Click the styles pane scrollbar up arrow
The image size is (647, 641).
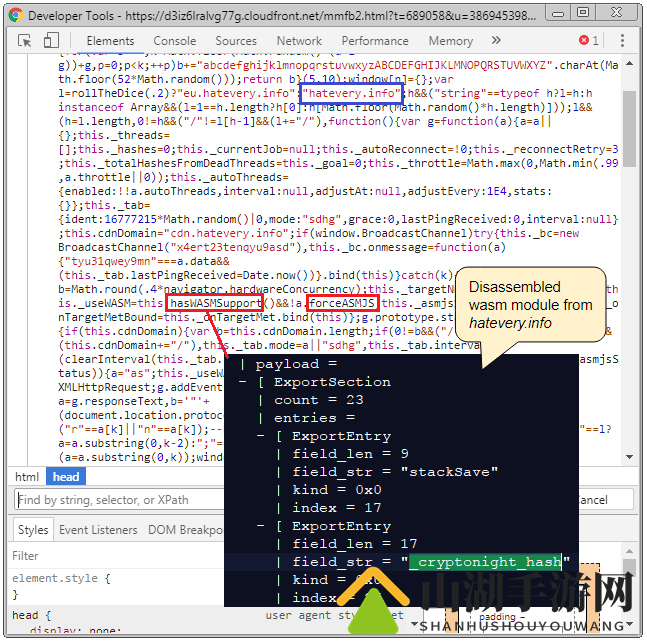(629, 551)
